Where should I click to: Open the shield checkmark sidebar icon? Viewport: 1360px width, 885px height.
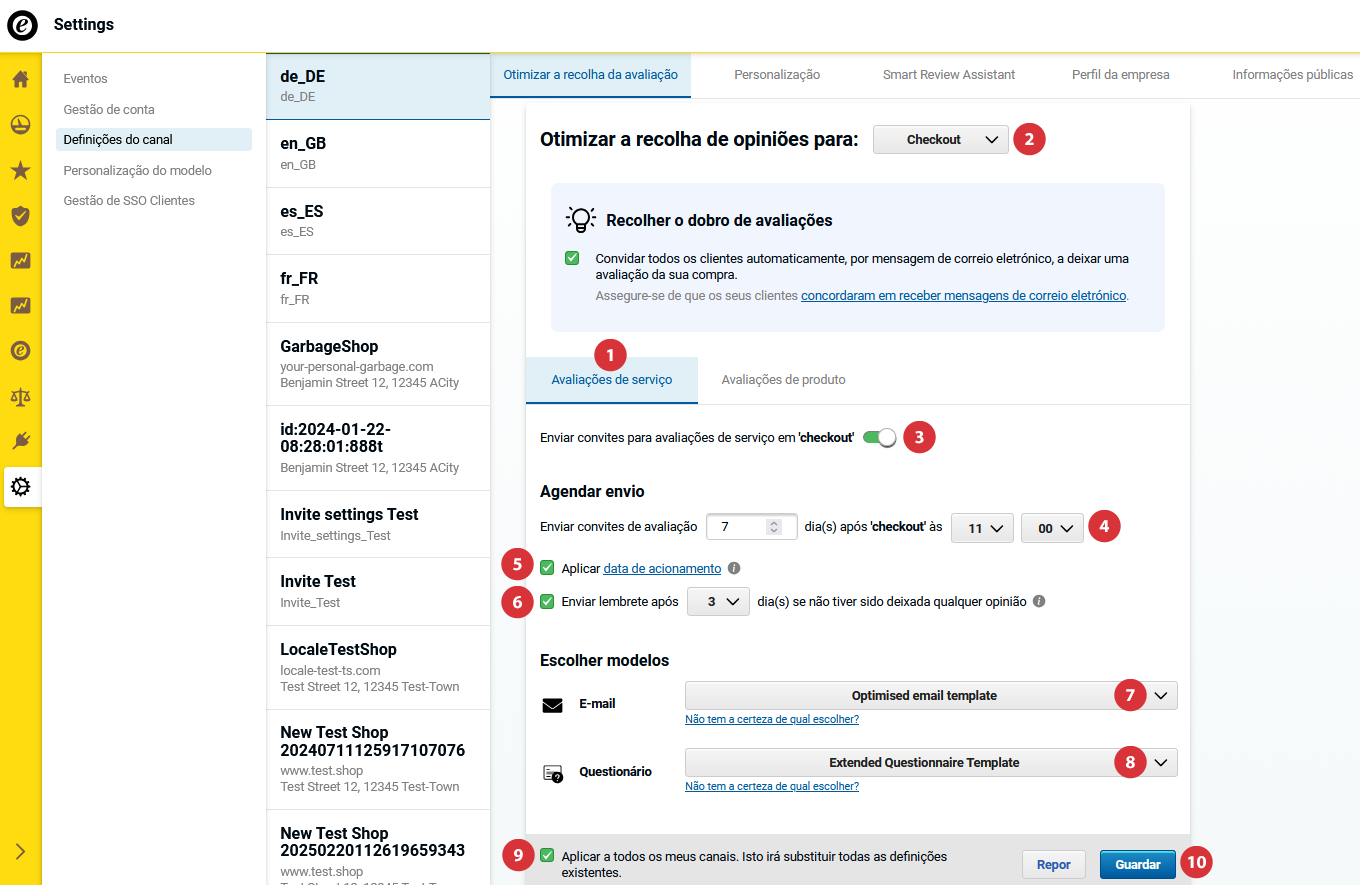20,215
